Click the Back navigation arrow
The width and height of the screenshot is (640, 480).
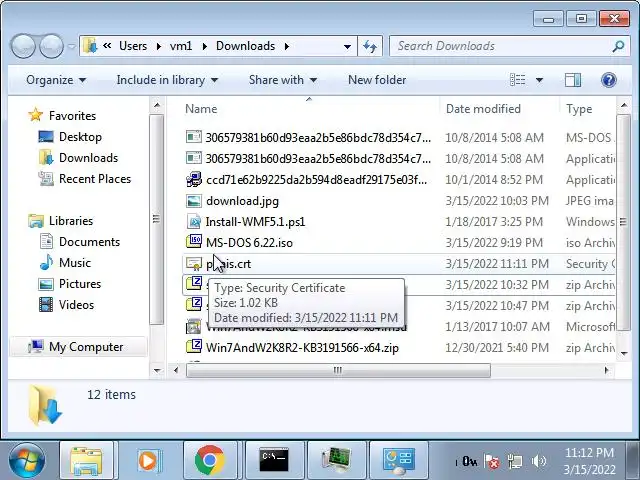coord(23,46)
